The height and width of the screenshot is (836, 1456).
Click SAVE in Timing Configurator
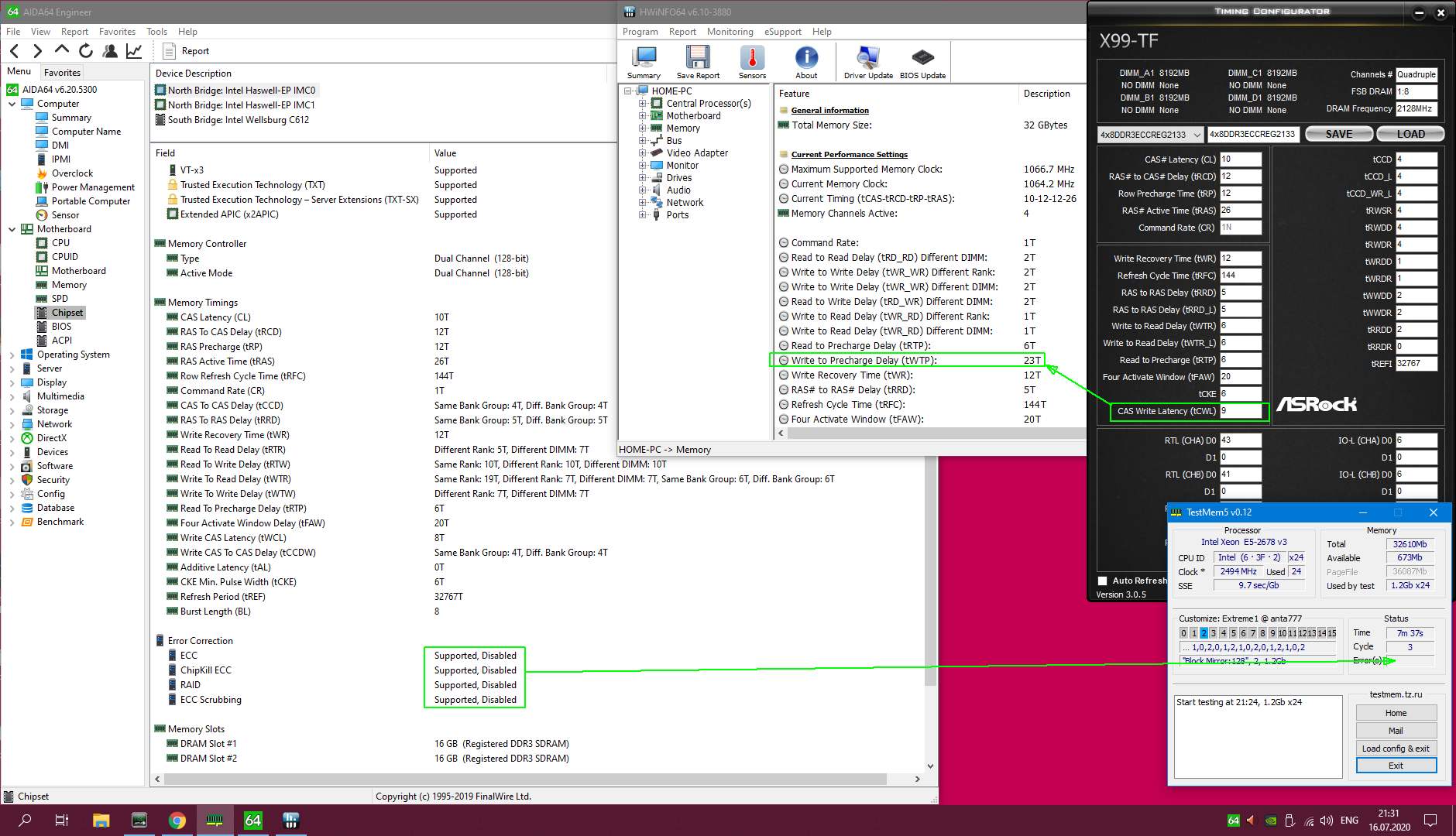[x=1339, y=134]
